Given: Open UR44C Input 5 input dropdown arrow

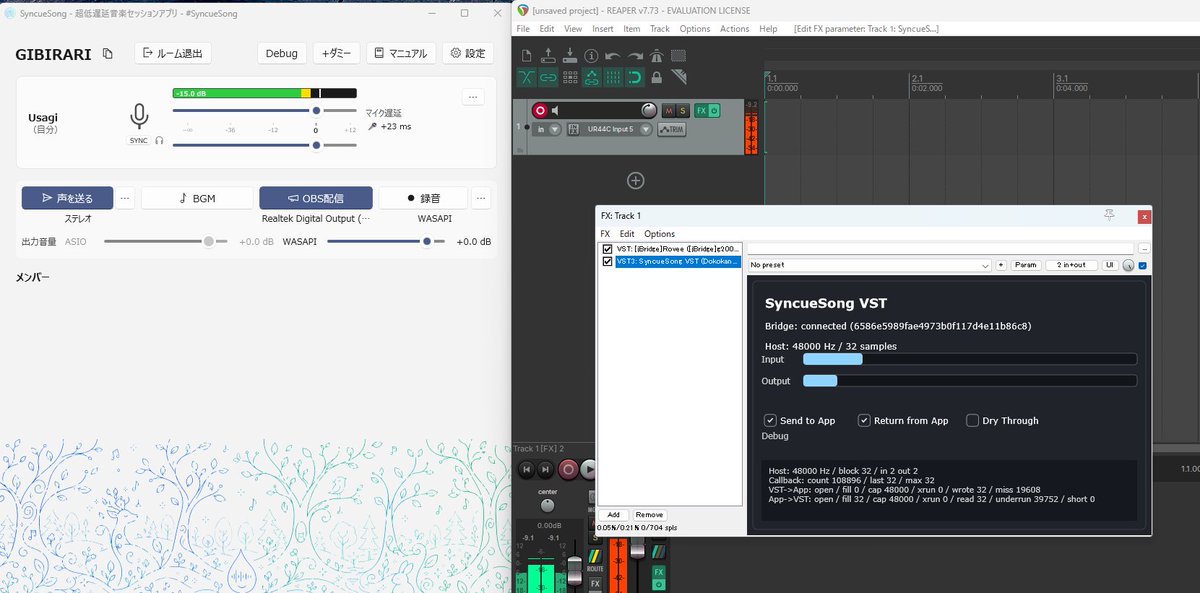Looking at the screenshot, I should pos(646,129).
